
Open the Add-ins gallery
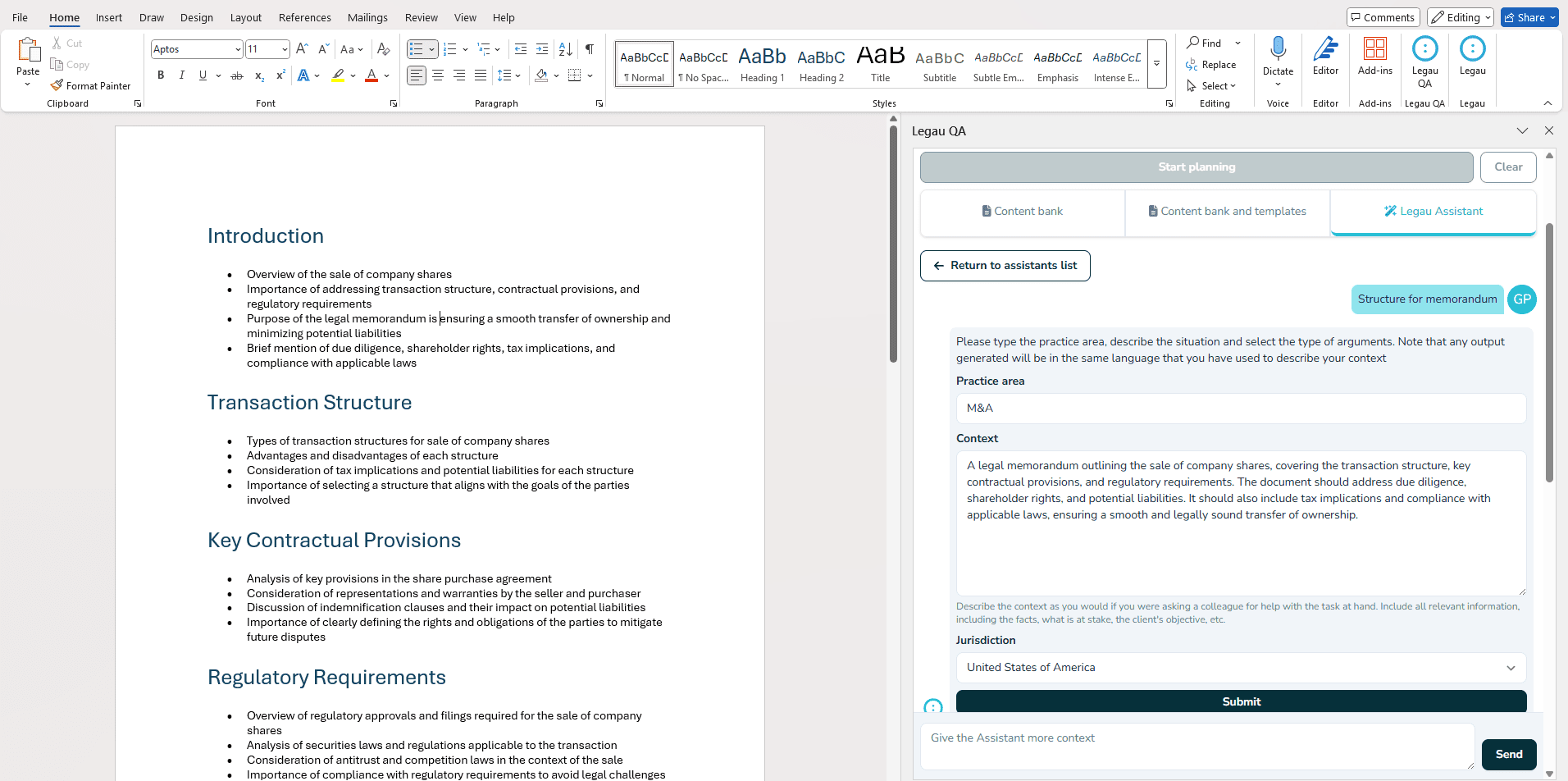point(1374,57)
